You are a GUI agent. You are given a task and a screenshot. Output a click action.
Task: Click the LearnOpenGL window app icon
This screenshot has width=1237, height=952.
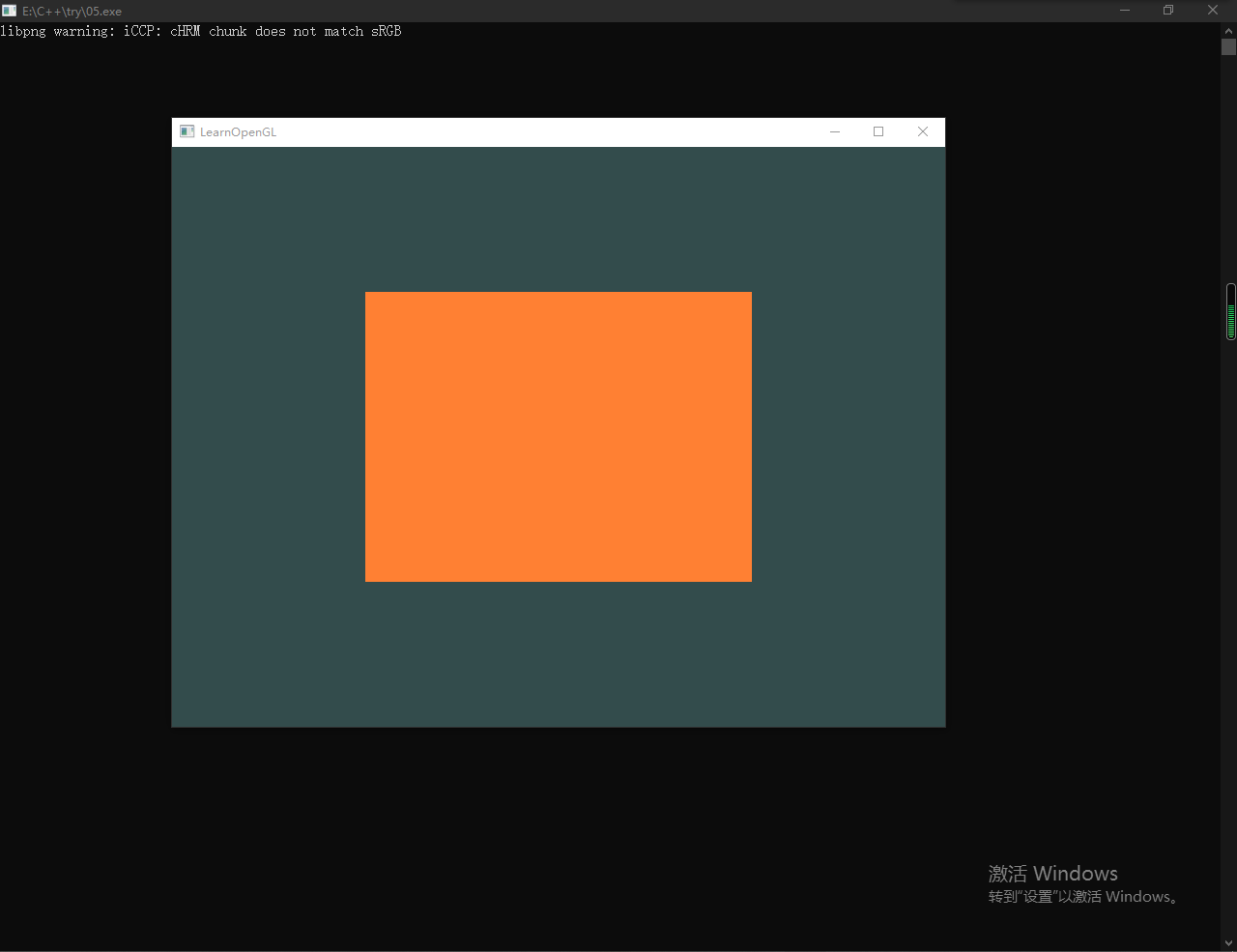[187, 131]
